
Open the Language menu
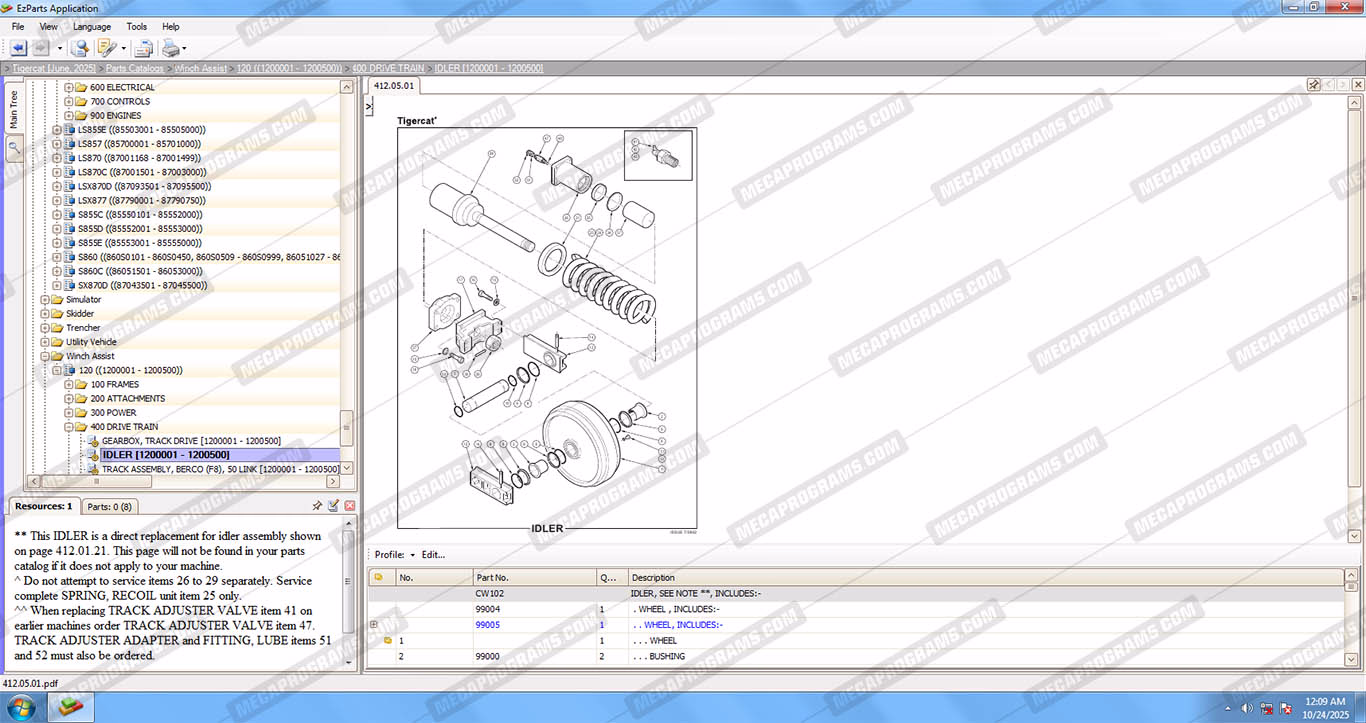click(92, 27)
